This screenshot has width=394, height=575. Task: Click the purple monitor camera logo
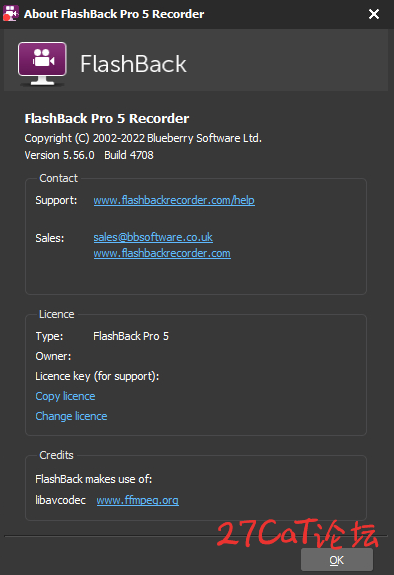click(x=42, y=64)
